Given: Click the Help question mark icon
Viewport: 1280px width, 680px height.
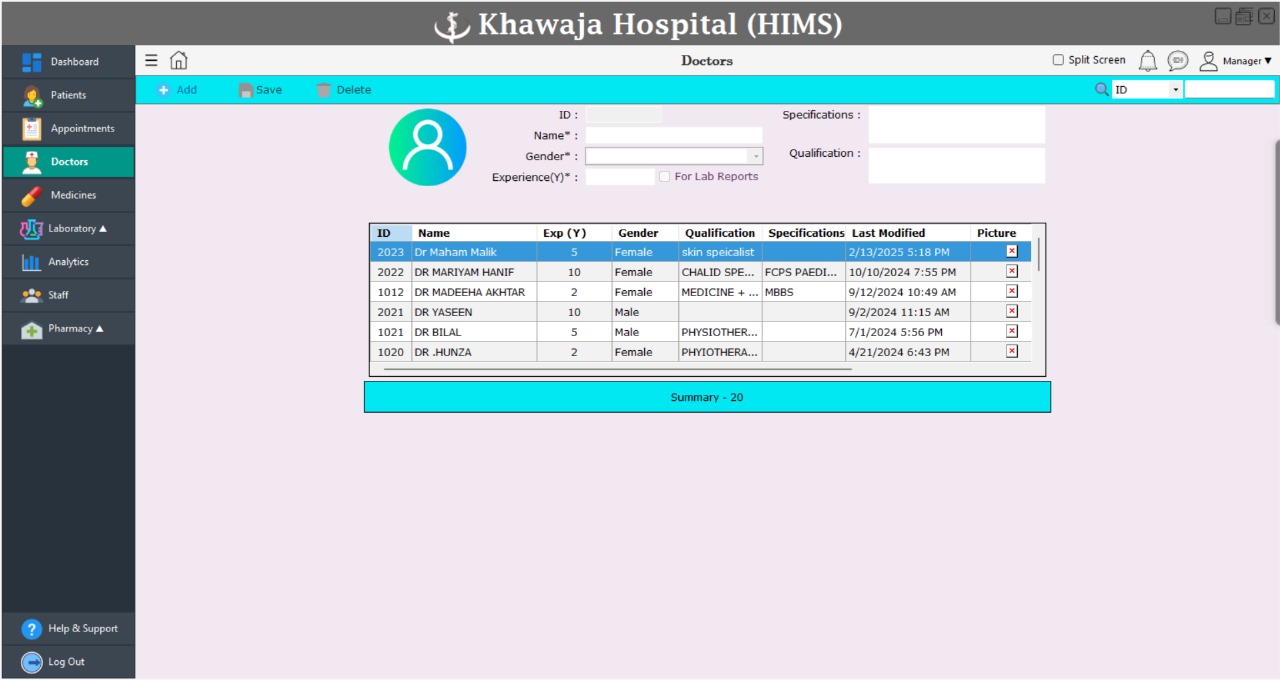Looking at the screenshot, I should pos(32,629).
